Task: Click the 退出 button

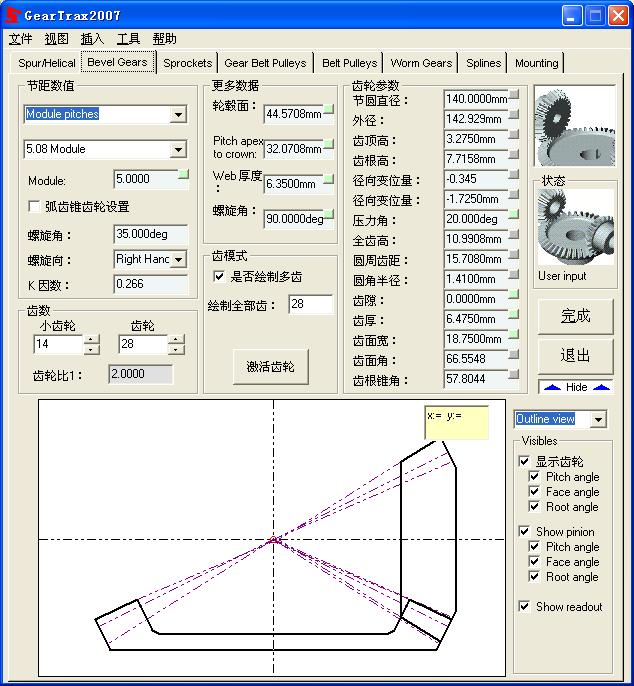Action: [x=575, y=356]
